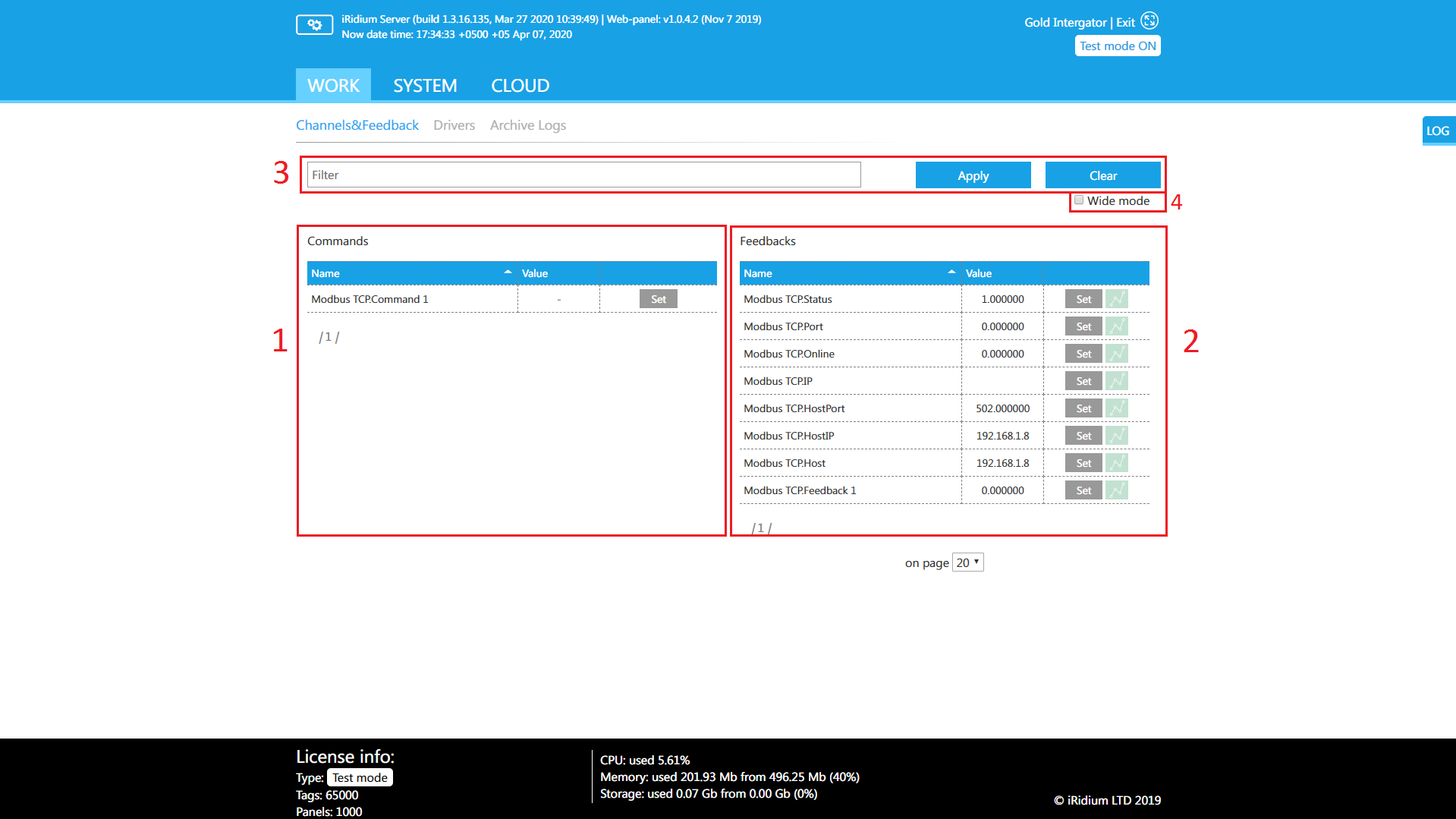This screenshot has height=819, width=1456.
Task: Open the chart icon for Modbus TCP.Status
Action: click(x=1116, y=299)
